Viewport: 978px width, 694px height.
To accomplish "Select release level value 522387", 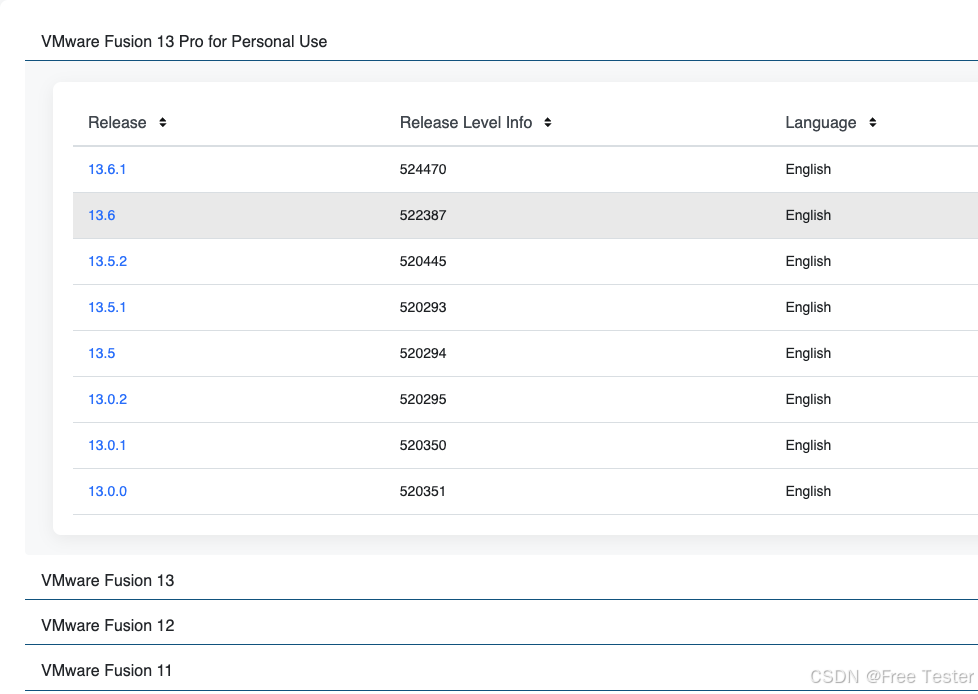I will click(x=423, y=215).
